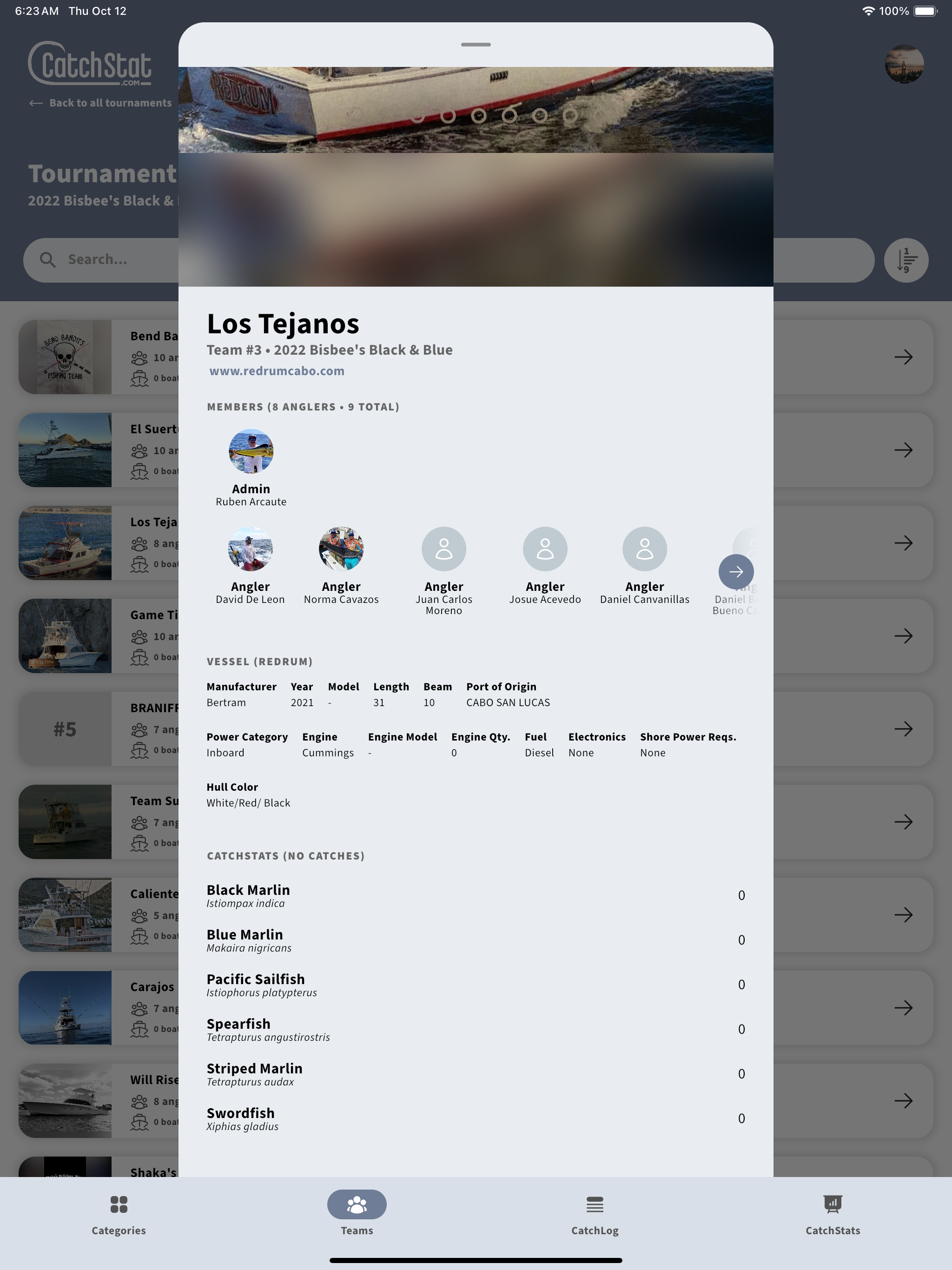The width and height of the screenshot is (952, 1270).
Task: Open the www.redrumcabo.com link
Action: 277,371
